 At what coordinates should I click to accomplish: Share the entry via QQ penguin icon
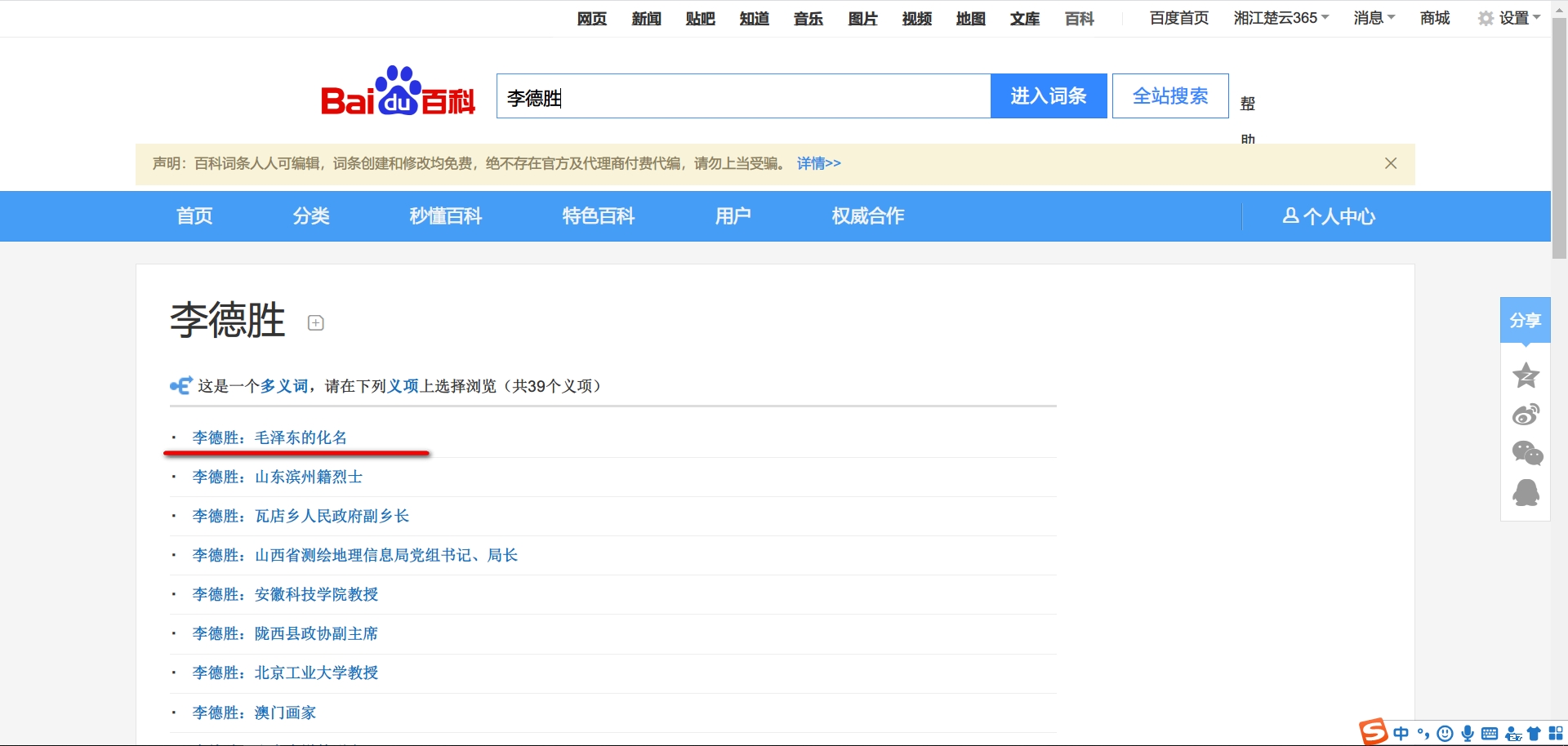point(1526,492)
